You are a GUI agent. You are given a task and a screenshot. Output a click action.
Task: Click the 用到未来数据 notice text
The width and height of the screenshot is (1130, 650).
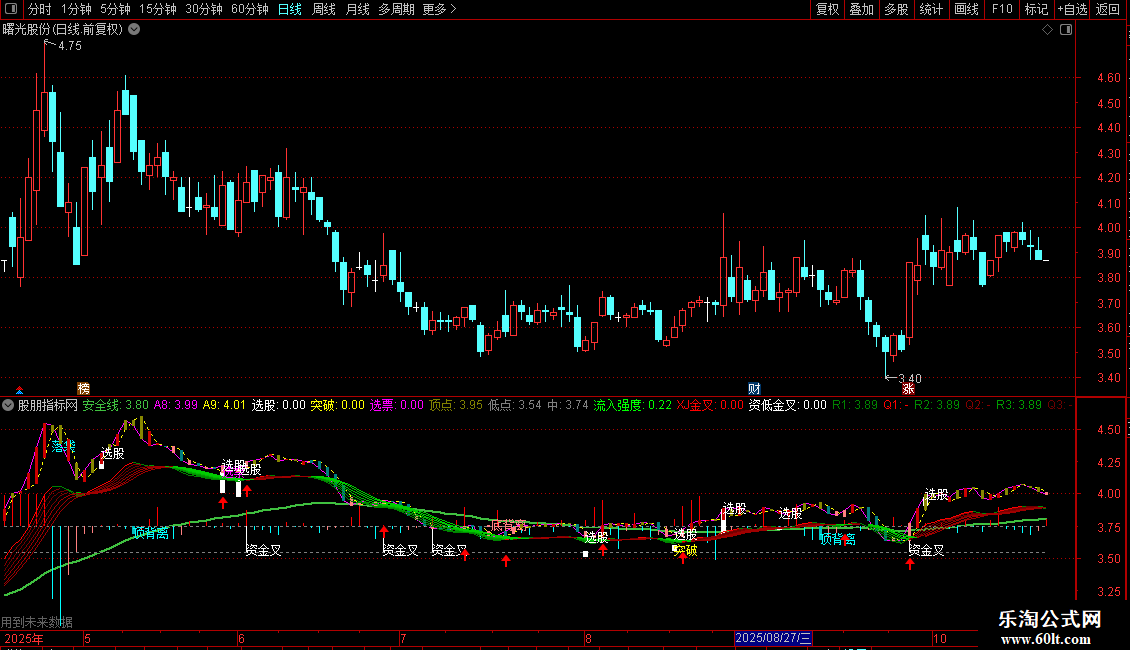37,622
